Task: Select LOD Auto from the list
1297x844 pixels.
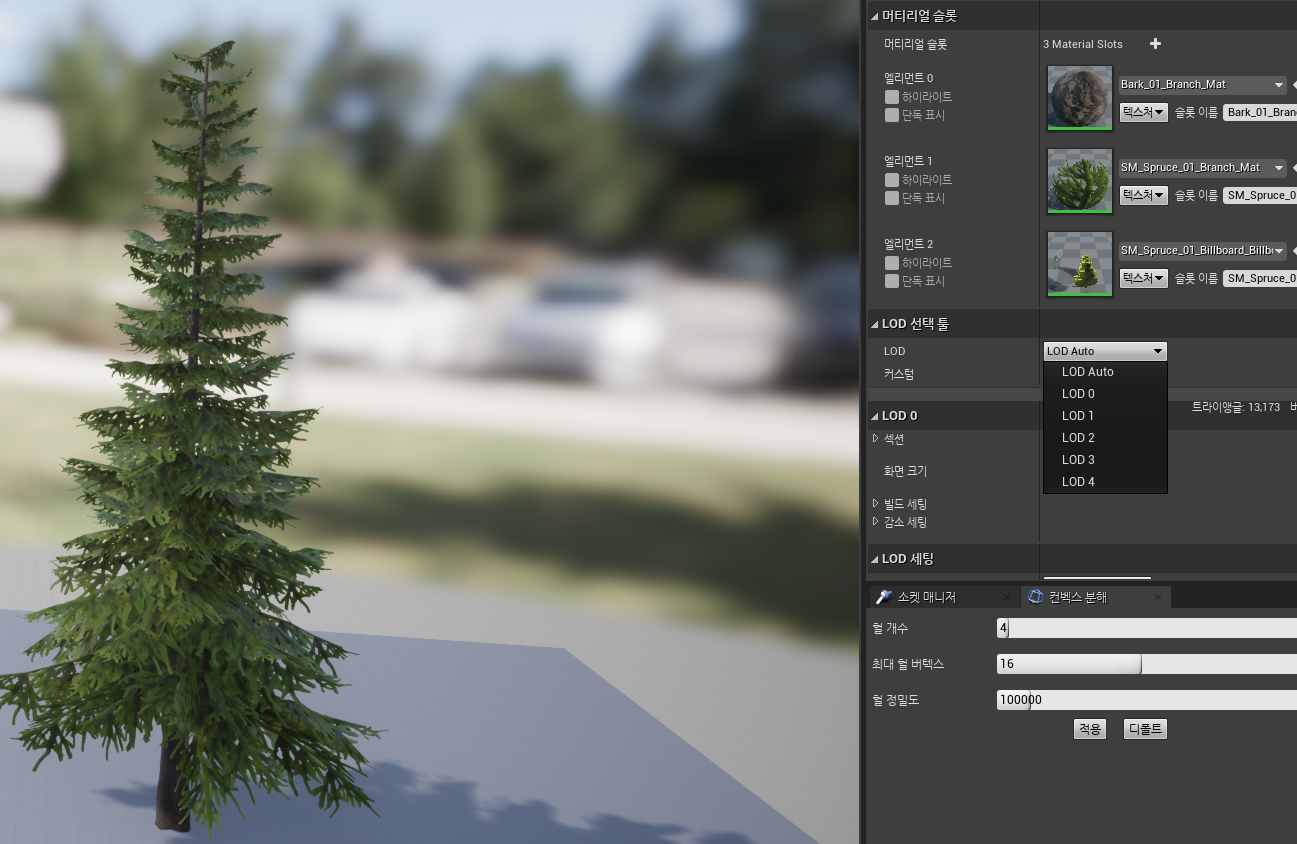Action: pyautogui.click(x=1105, y=372)
